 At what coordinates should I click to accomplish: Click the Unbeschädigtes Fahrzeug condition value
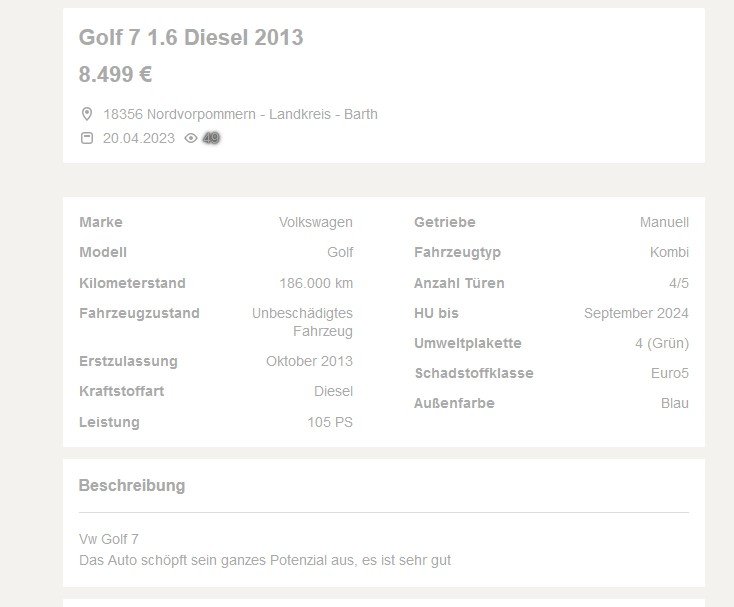tap(302, 322)
